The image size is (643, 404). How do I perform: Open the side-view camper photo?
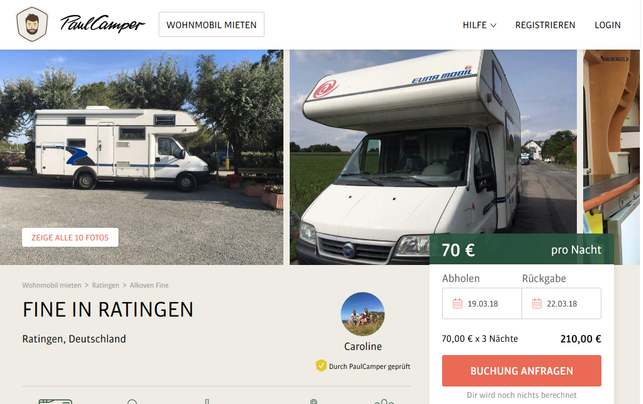point(141,157)
